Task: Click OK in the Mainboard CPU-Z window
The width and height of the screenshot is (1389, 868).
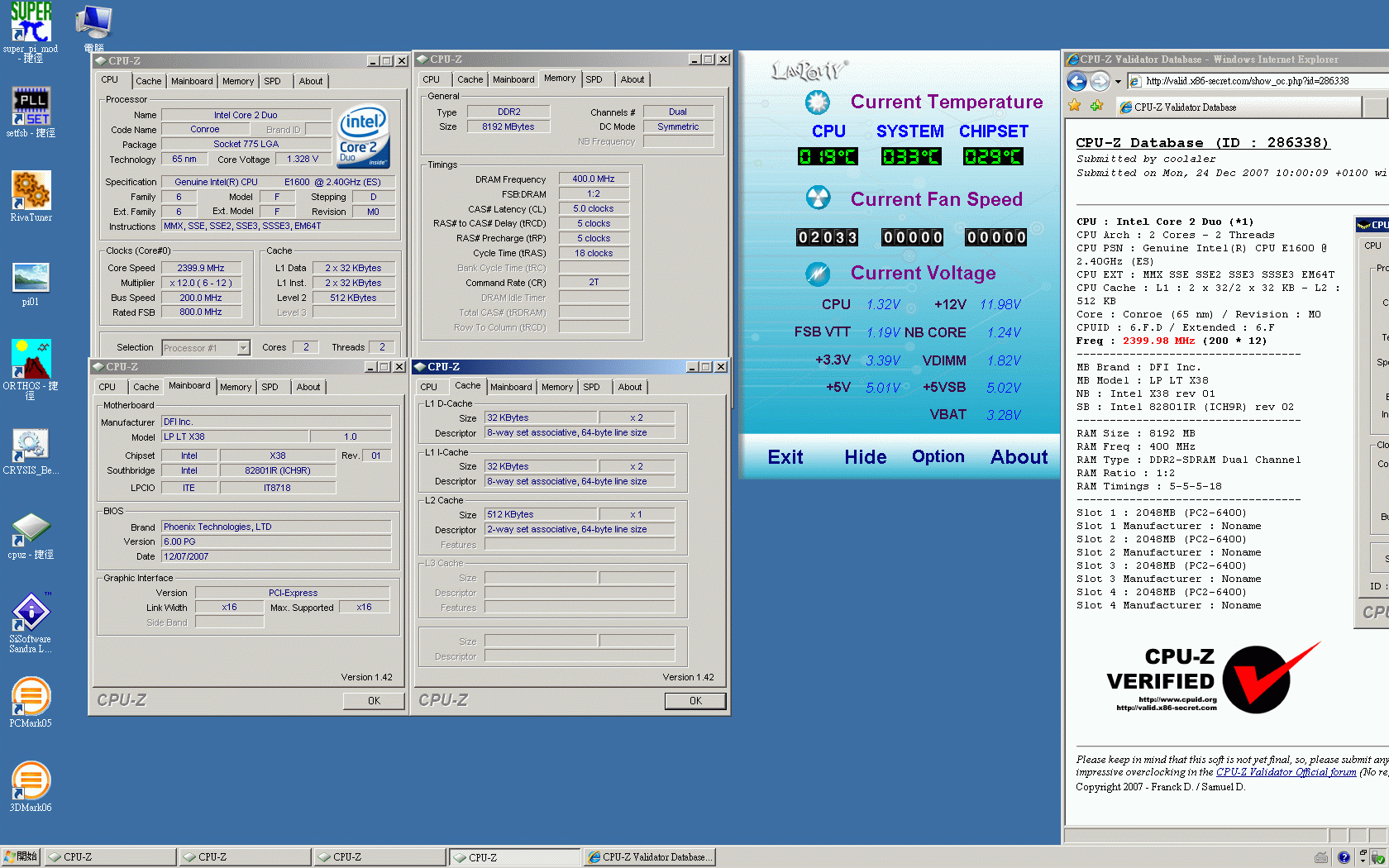Action: coord(374,700)
